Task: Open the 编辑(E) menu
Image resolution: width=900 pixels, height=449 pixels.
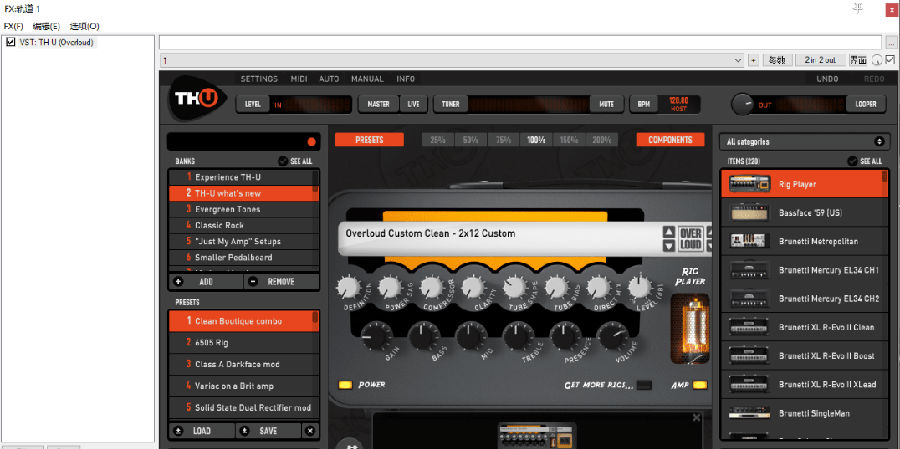Action: pos(46,26)
